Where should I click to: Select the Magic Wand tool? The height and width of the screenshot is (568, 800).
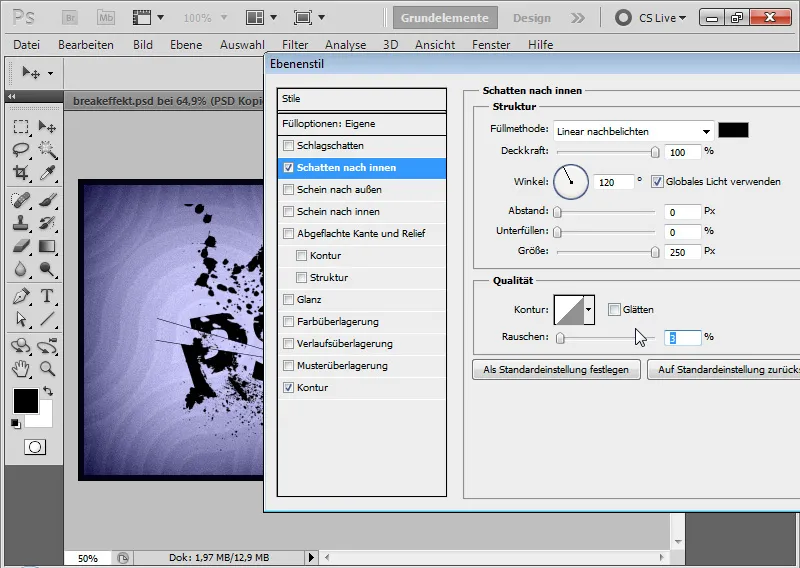pyautogui.click(x=47, y=150)
